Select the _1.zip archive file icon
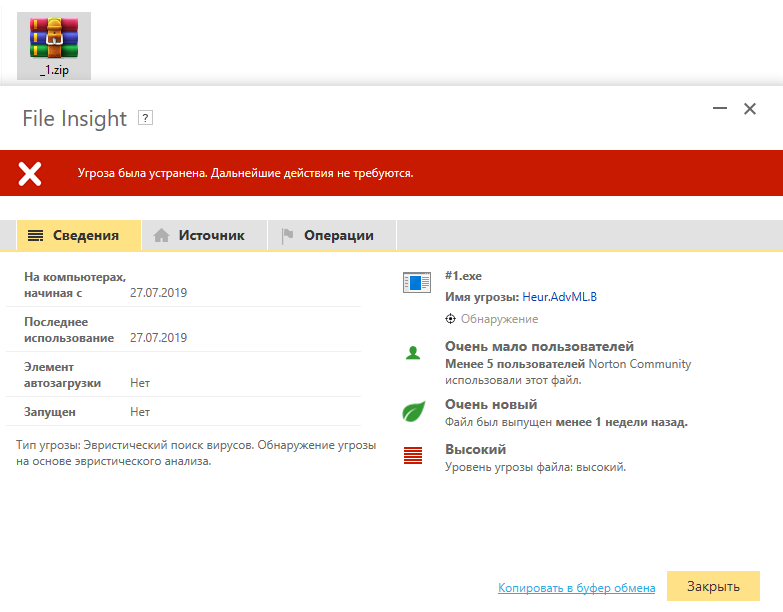Image resolution: width=783 pixels, height=612 pixels. (54, 45)
